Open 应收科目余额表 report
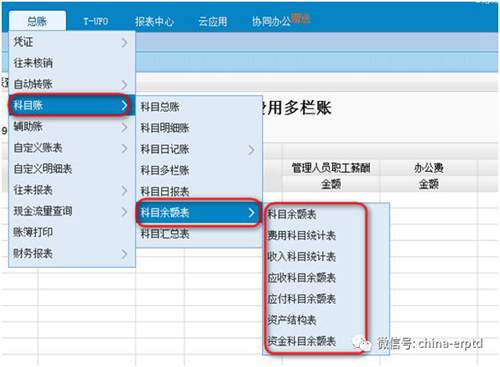 pyautogui.click(x=302, y=278)
